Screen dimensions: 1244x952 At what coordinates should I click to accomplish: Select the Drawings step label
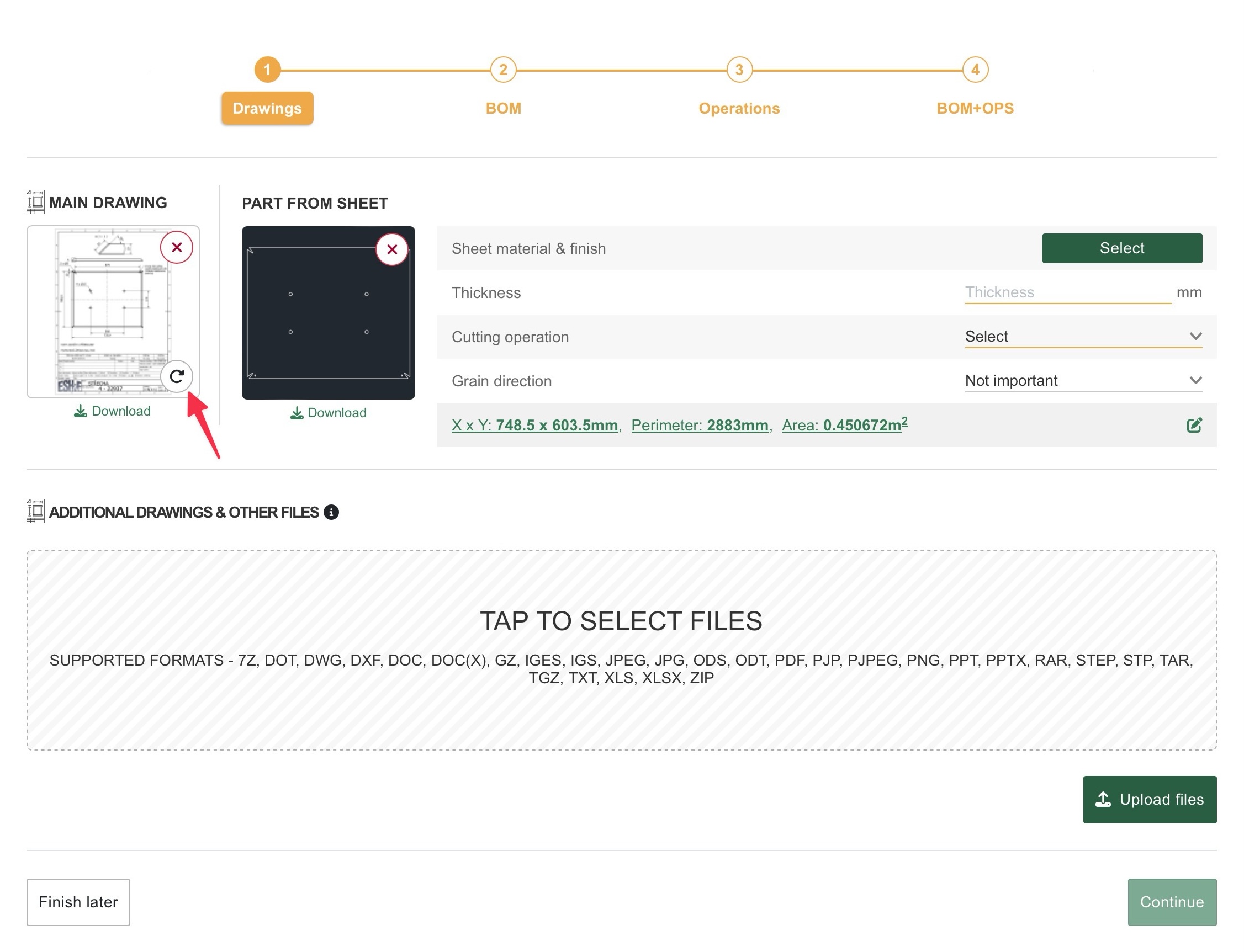[267, 108]
